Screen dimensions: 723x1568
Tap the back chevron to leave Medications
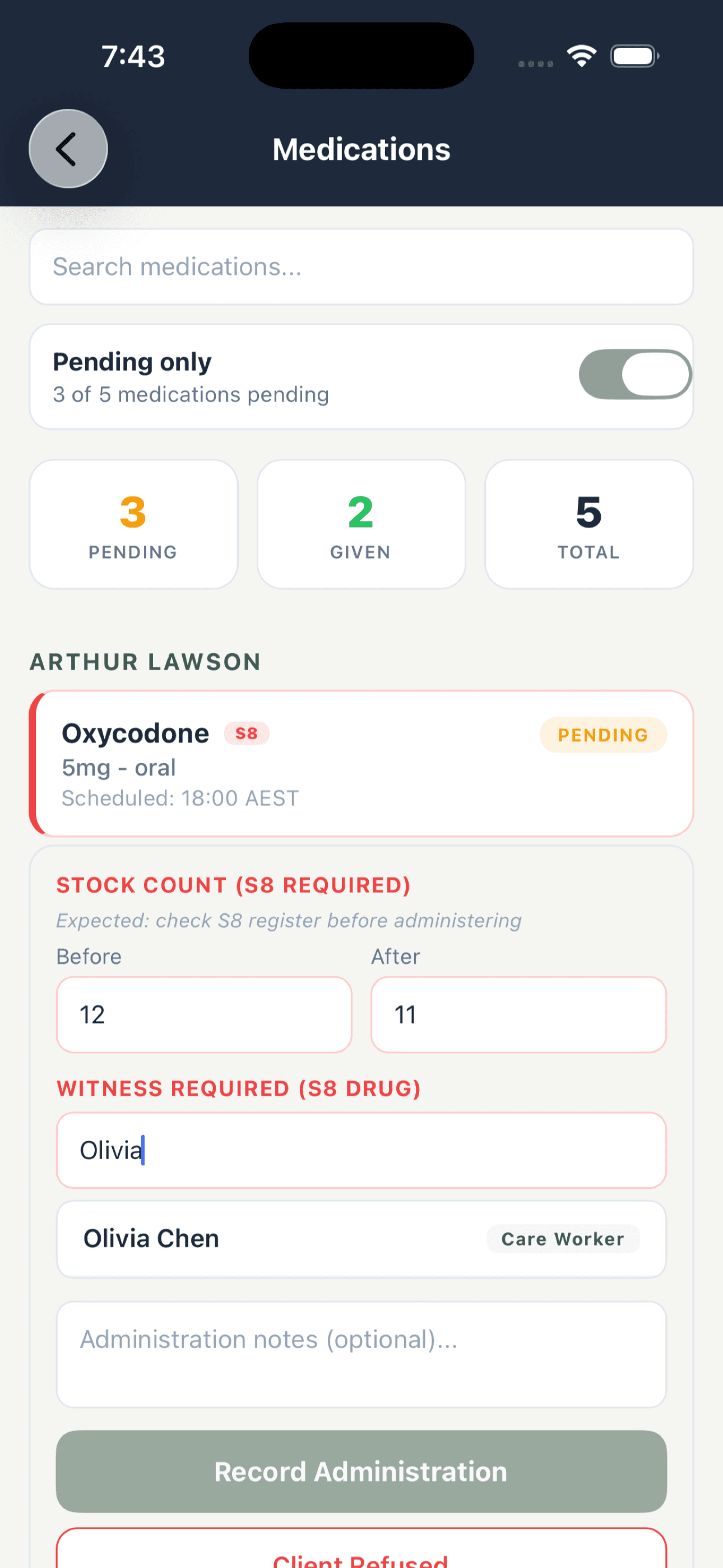(x=68, y=149)
